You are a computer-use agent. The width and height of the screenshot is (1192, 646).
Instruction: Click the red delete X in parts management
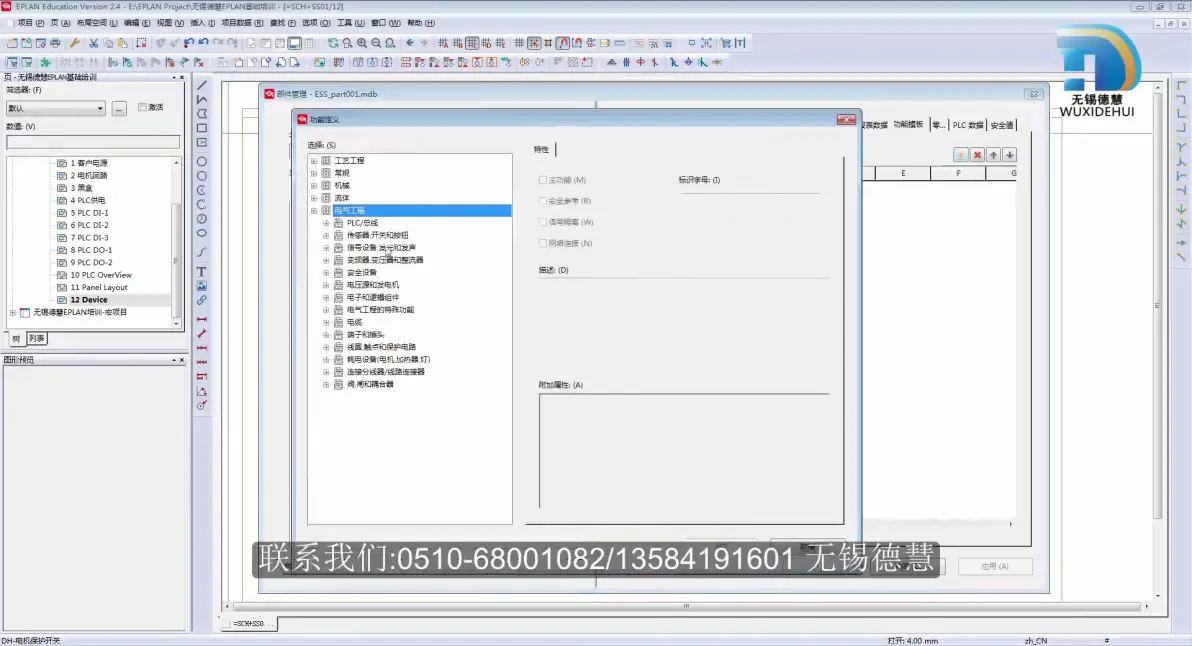tap(978, 155)
